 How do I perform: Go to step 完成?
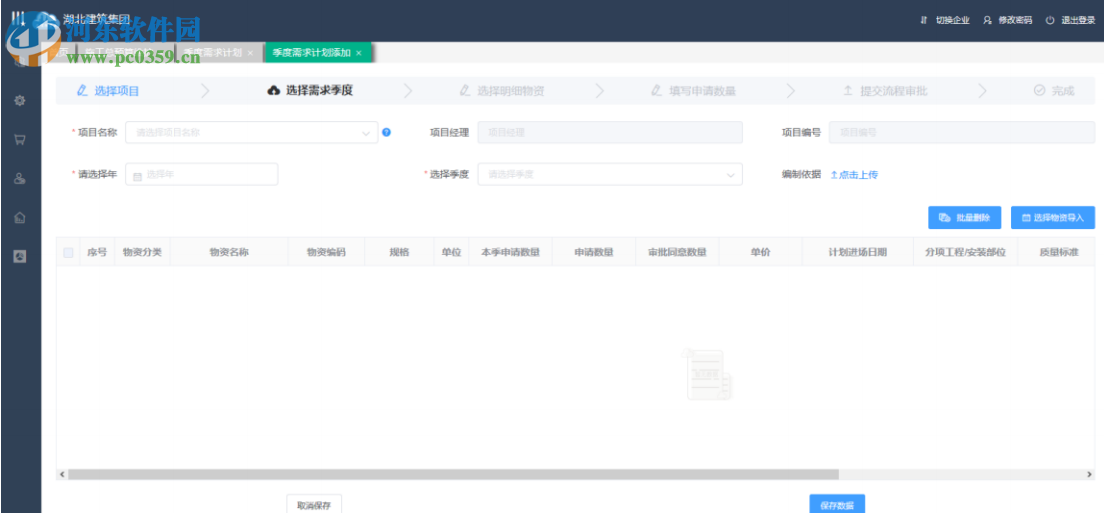1054,91
